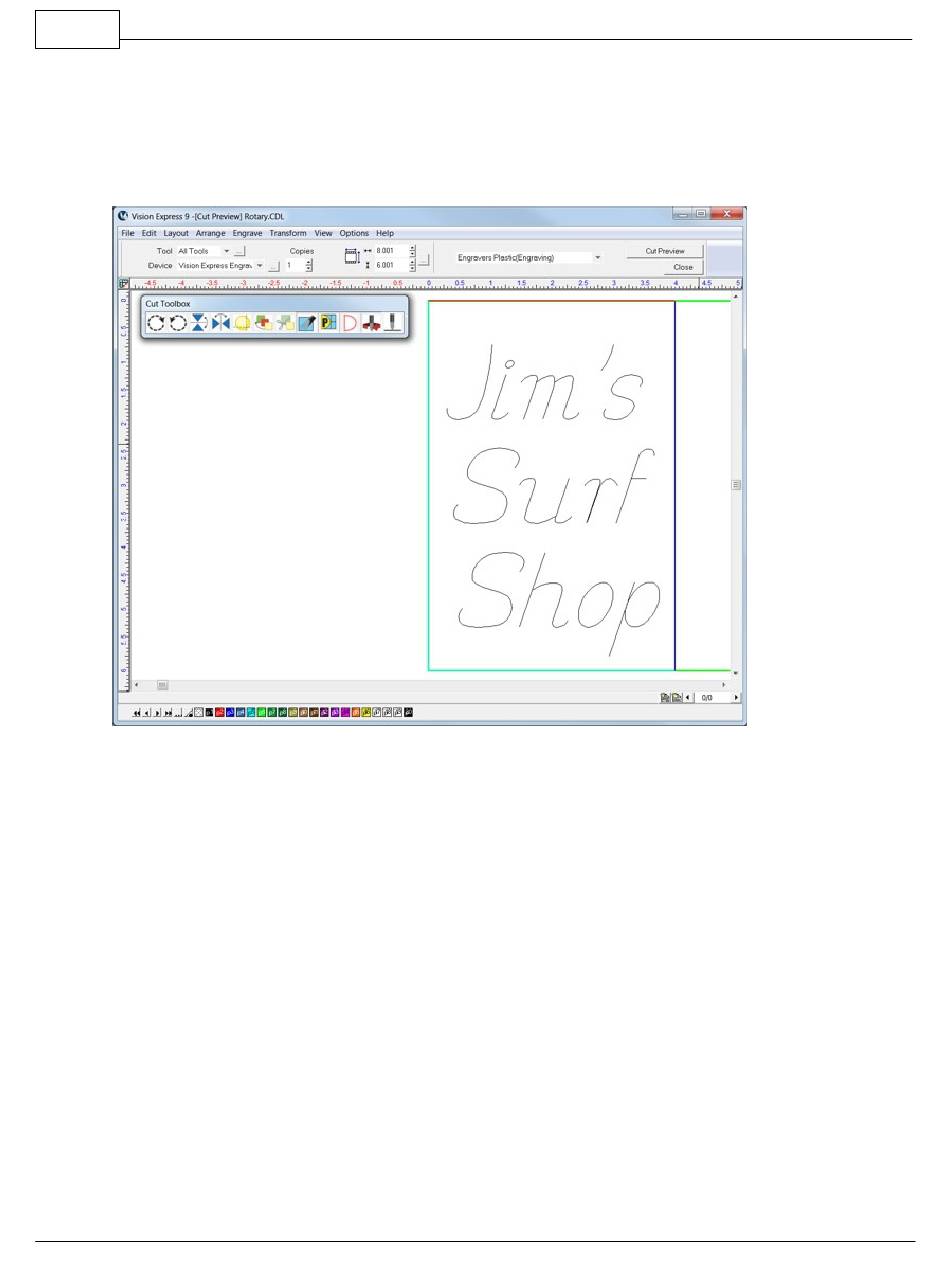This screenshot has width=950, height=1267.
Task: Click the yellow circle icon in Cut Toolbox
Action: pos(242,323)
